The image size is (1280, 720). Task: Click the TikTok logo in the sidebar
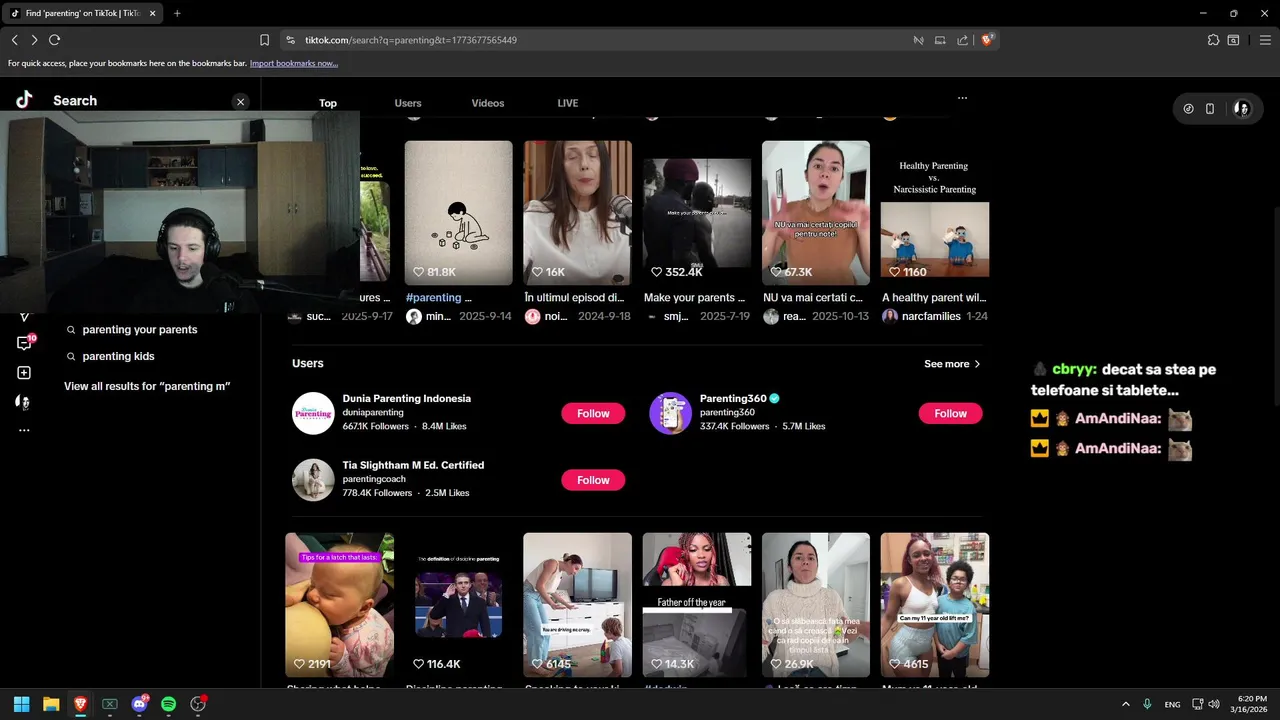point(24,99)
